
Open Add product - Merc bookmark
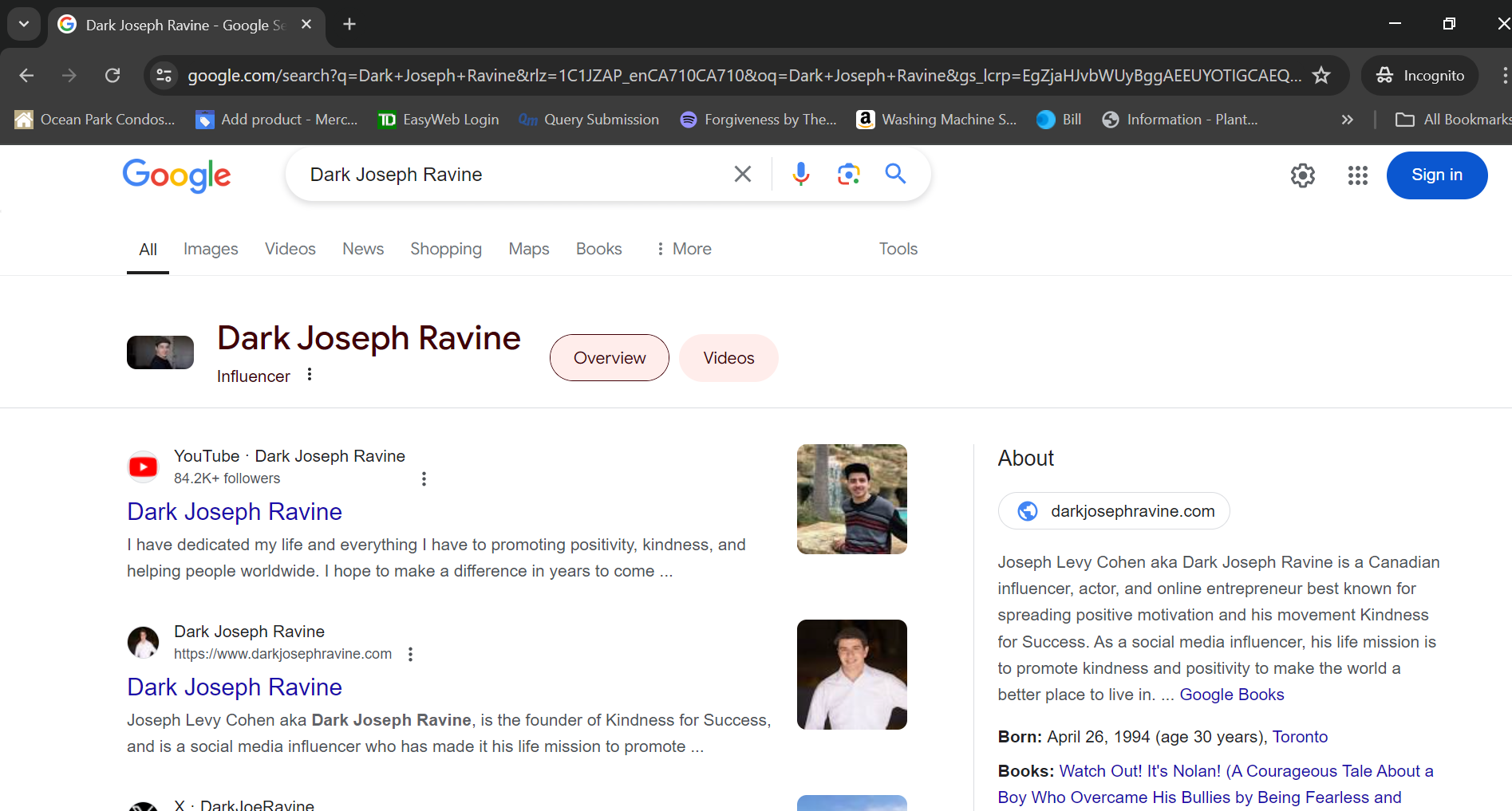tap(277, 120)
